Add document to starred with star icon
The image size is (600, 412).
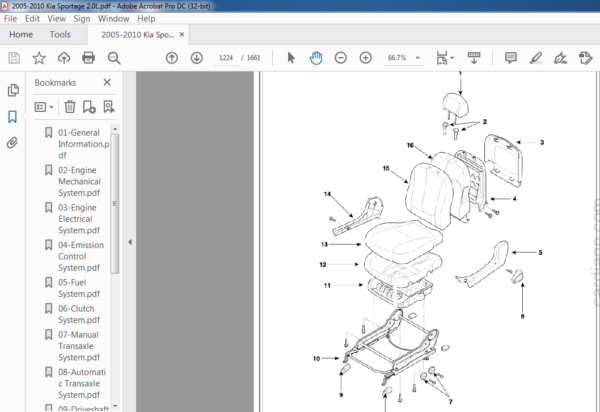coord(39,58)
